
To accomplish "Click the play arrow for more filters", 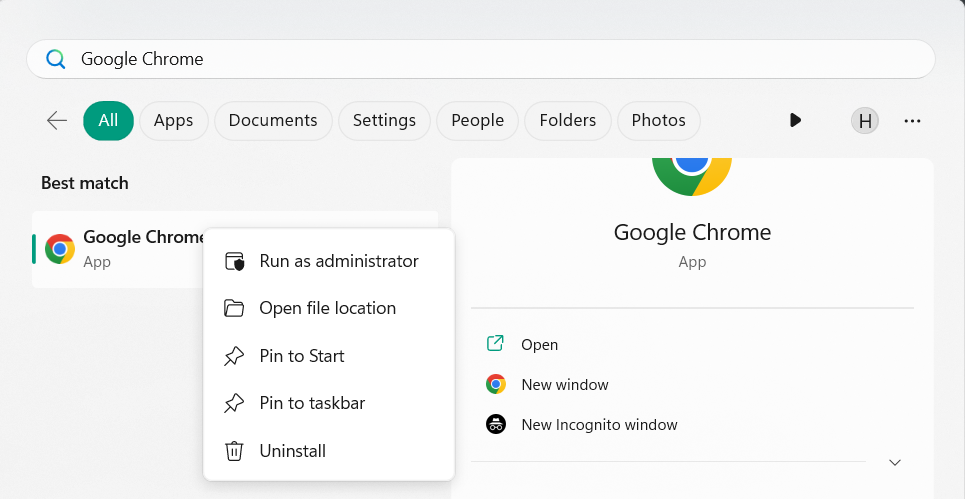I will [x=795, y=120].
